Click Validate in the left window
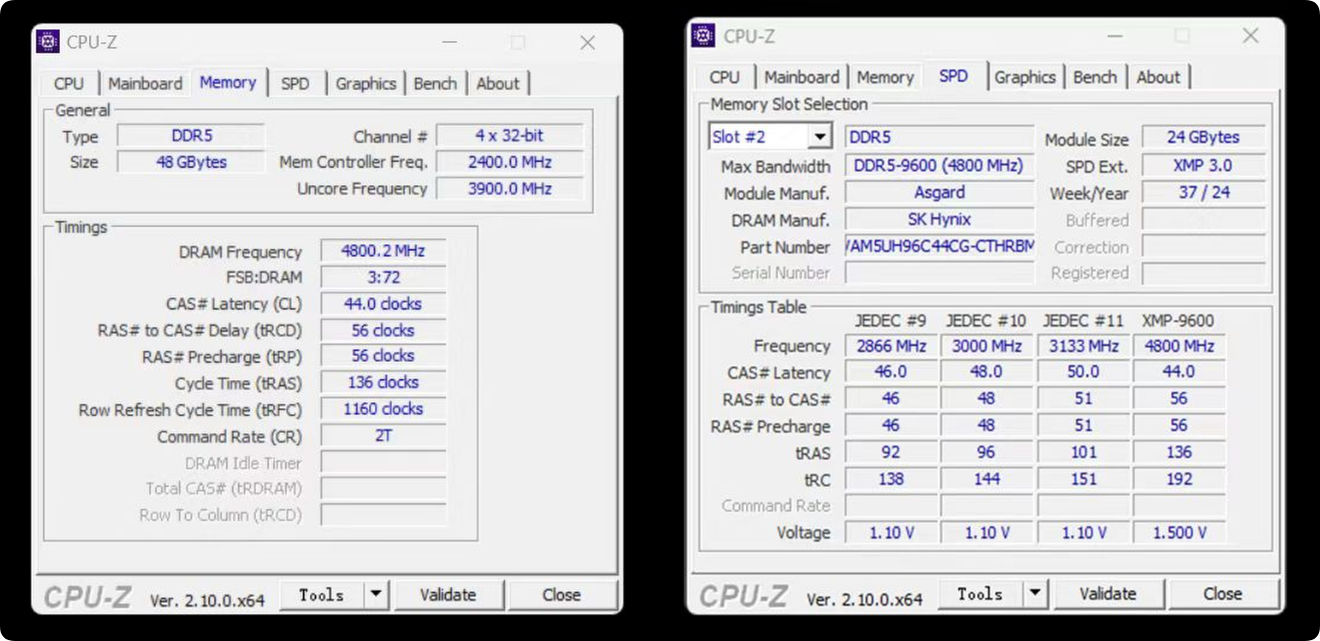 [448, 595]
